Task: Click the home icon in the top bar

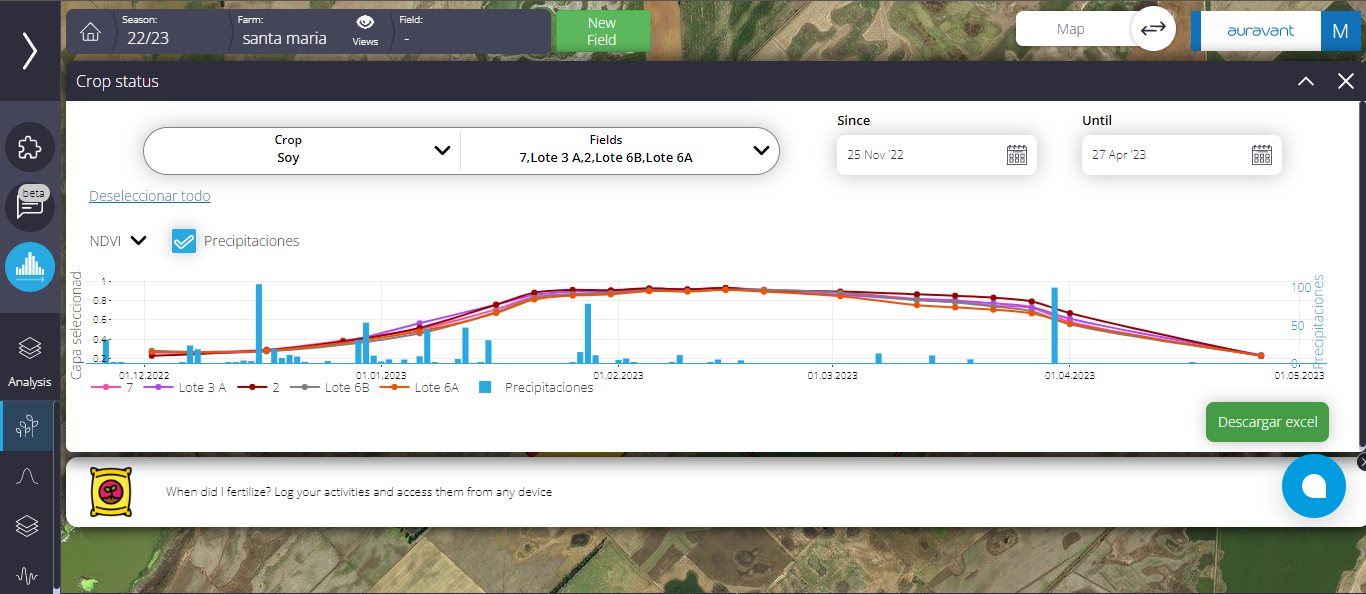Action: [90, 31]
